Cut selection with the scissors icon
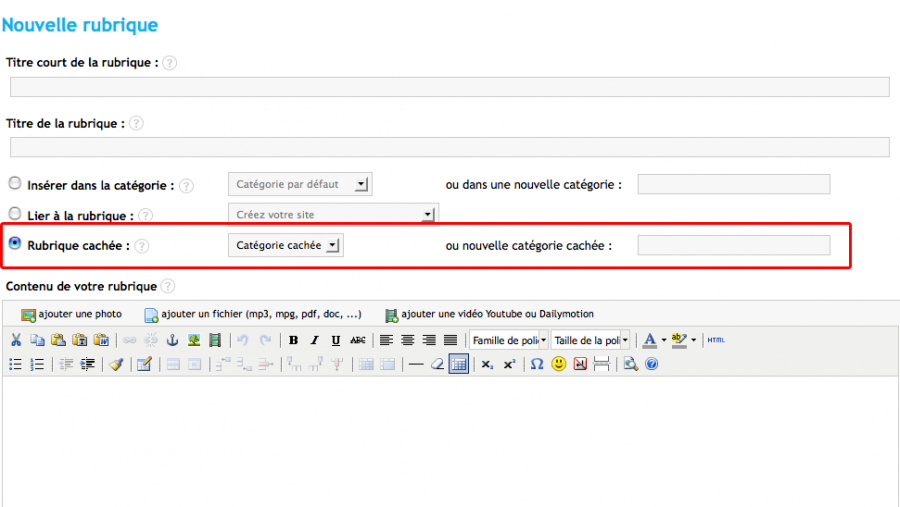 16,340
